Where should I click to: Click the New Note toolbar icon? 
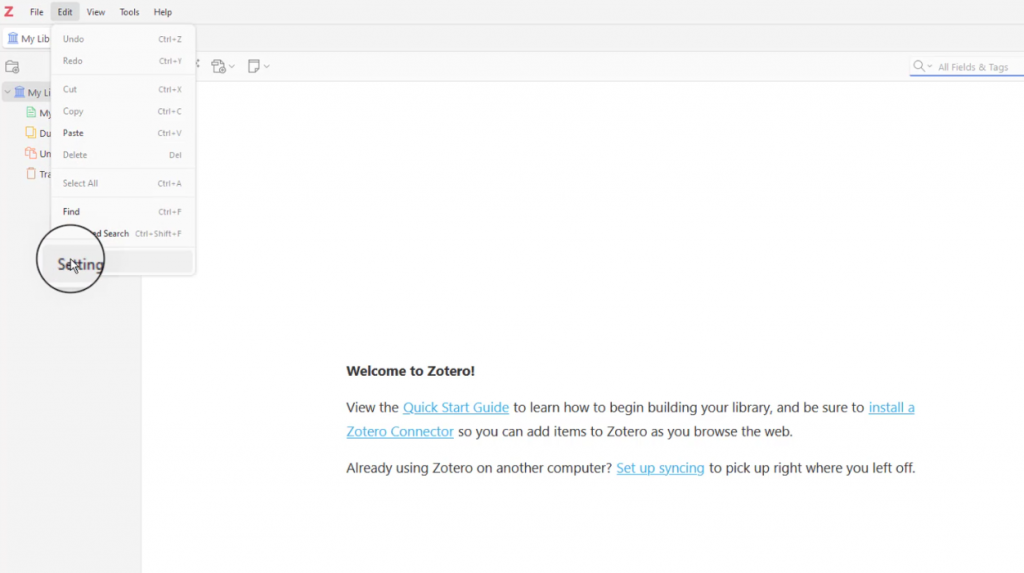(x=254, y=66)
